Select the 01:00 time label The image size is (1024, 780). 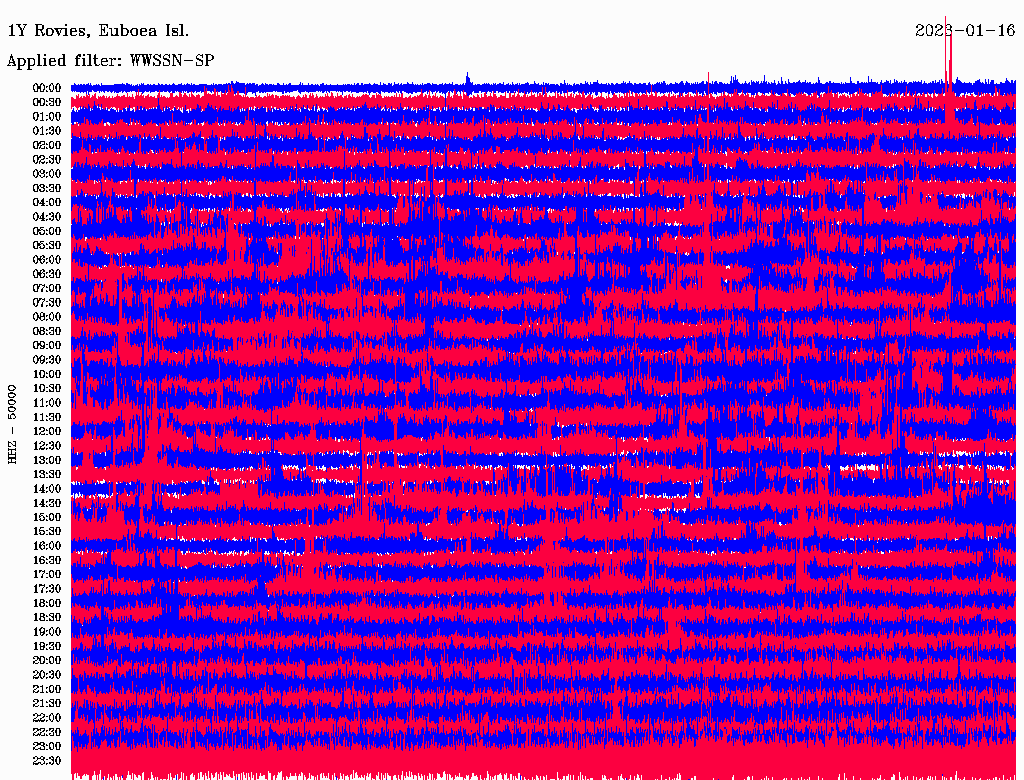tap(47, 116)
